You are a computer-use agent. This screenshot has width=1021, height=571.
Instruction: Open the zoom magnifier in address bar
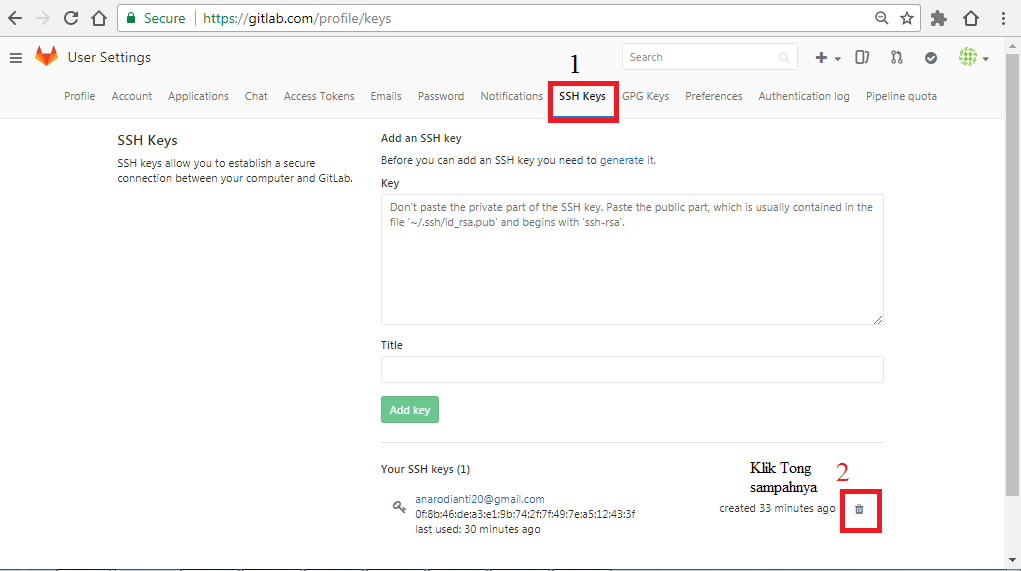[x=882, y=18]
